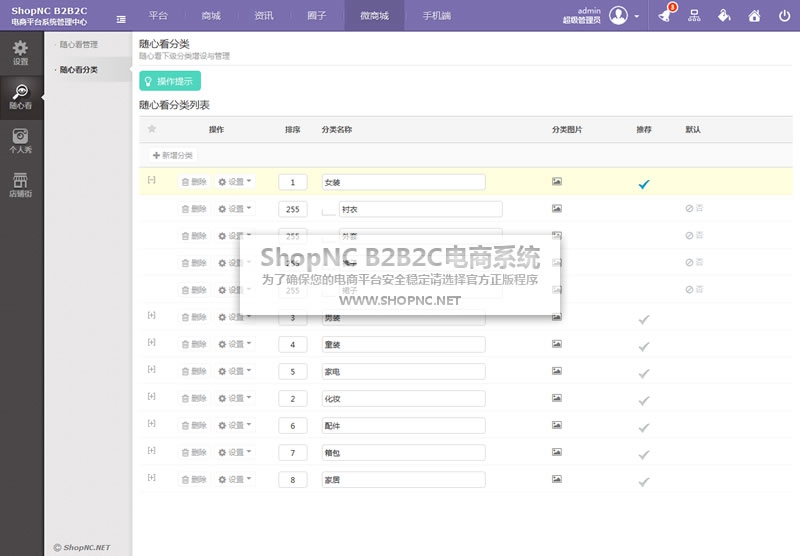Click the admin user avatar icon
Image resolution: width=800 pixels, height=556 pixels.
click(x=618, y=15)
